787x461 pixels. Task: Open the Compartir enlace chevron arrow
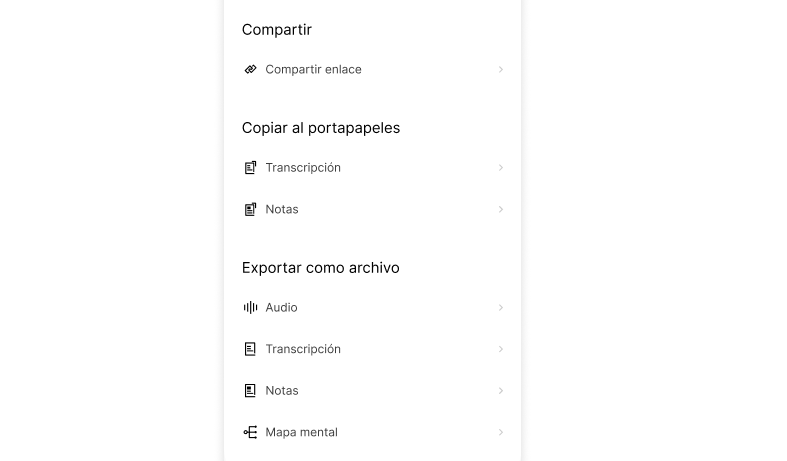coord(501,70)
